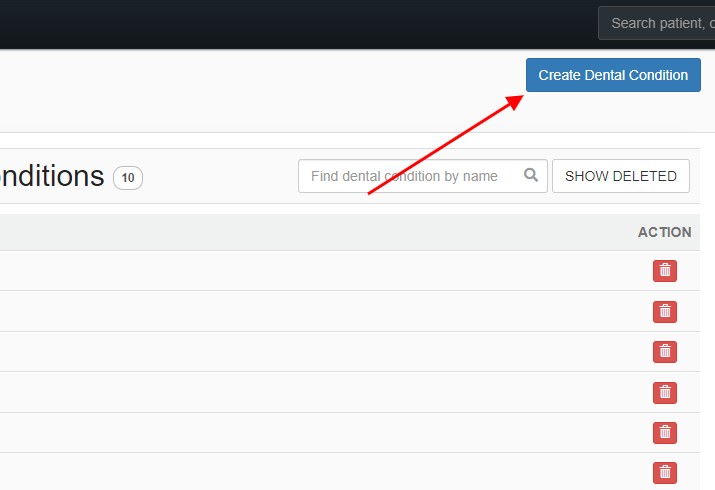This screenshot has width=715, height=490.
Task: Click the ACTION column header
Action: pyautogui.click(x=664, y=232)
